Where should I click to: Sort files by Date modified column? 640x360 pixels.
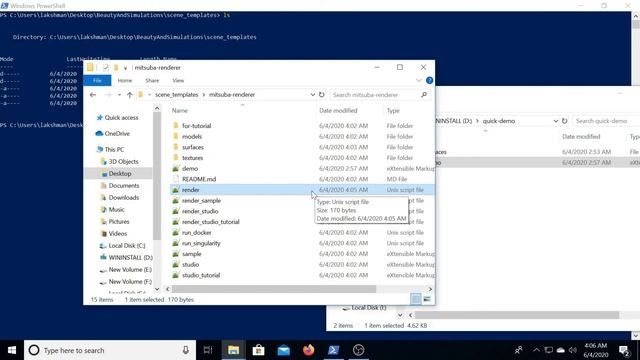[338, 111]
